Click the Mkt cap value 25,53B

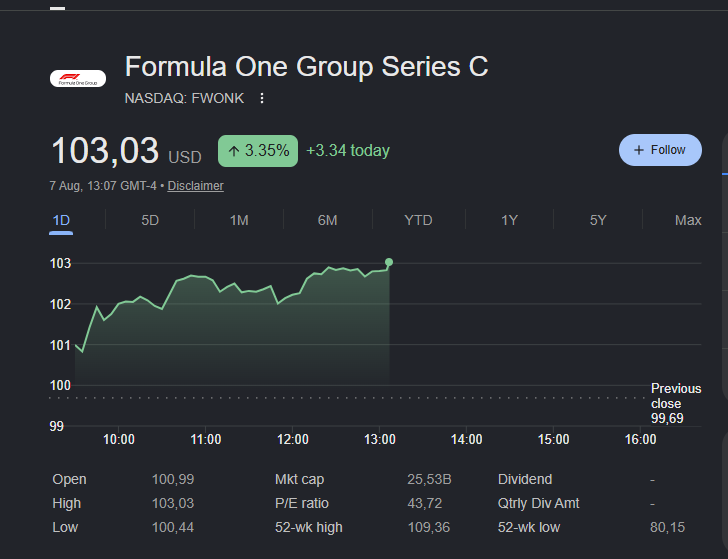click(x=429, y=479)
